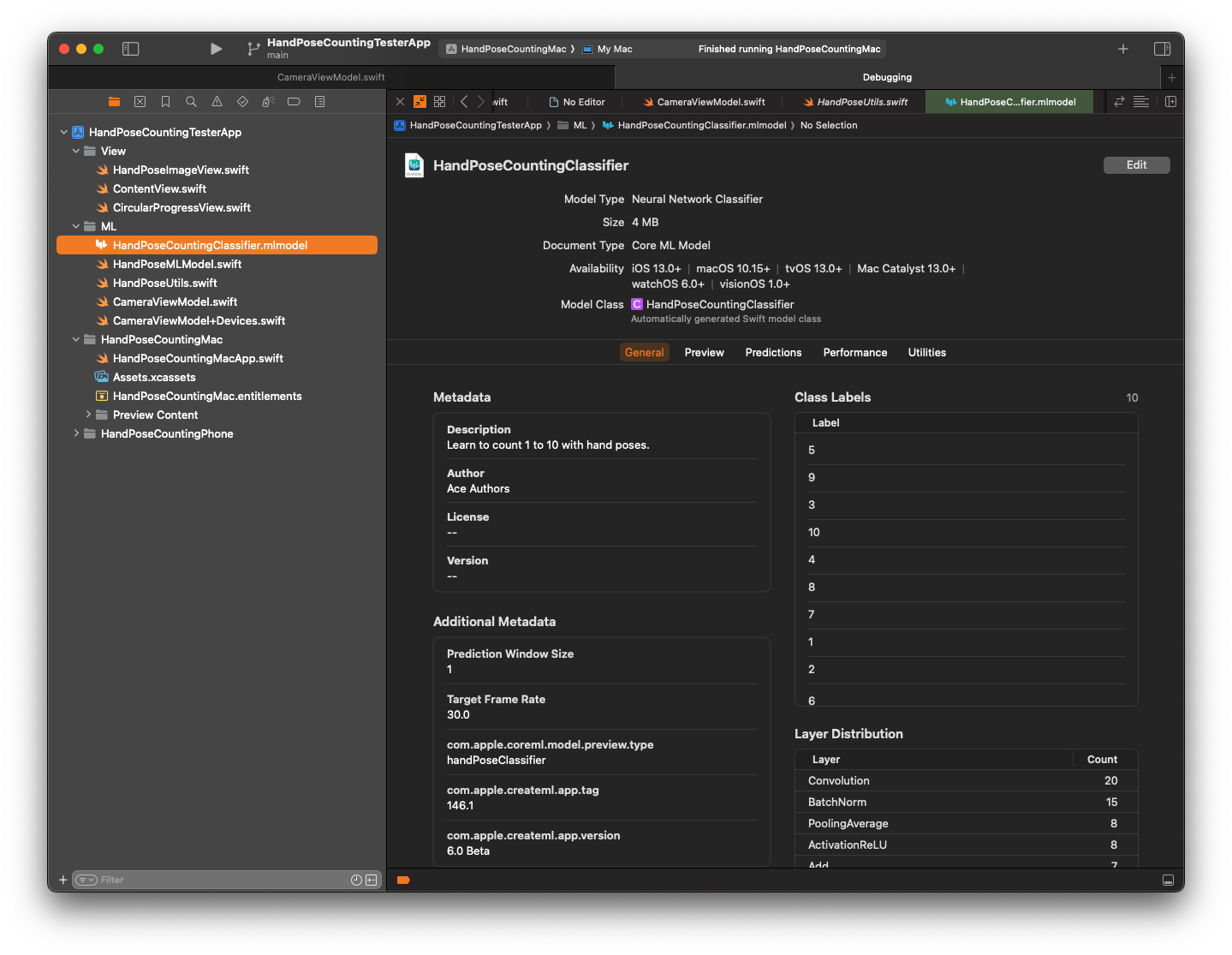Choose the My Mac run destination
The width and height of the screenshot is (1232, 955).
pyautogui.click(x=608, y=49)
